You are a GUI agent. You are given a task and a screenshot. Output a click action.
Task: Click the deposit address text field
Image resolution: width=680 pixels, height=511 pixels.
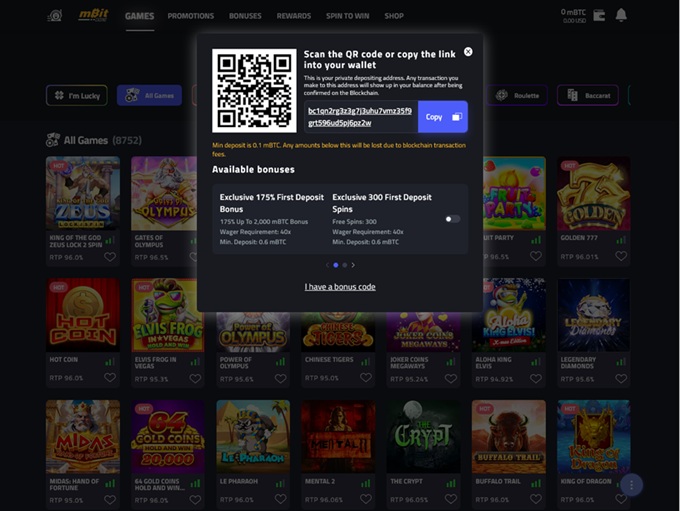tap(360, 117)
